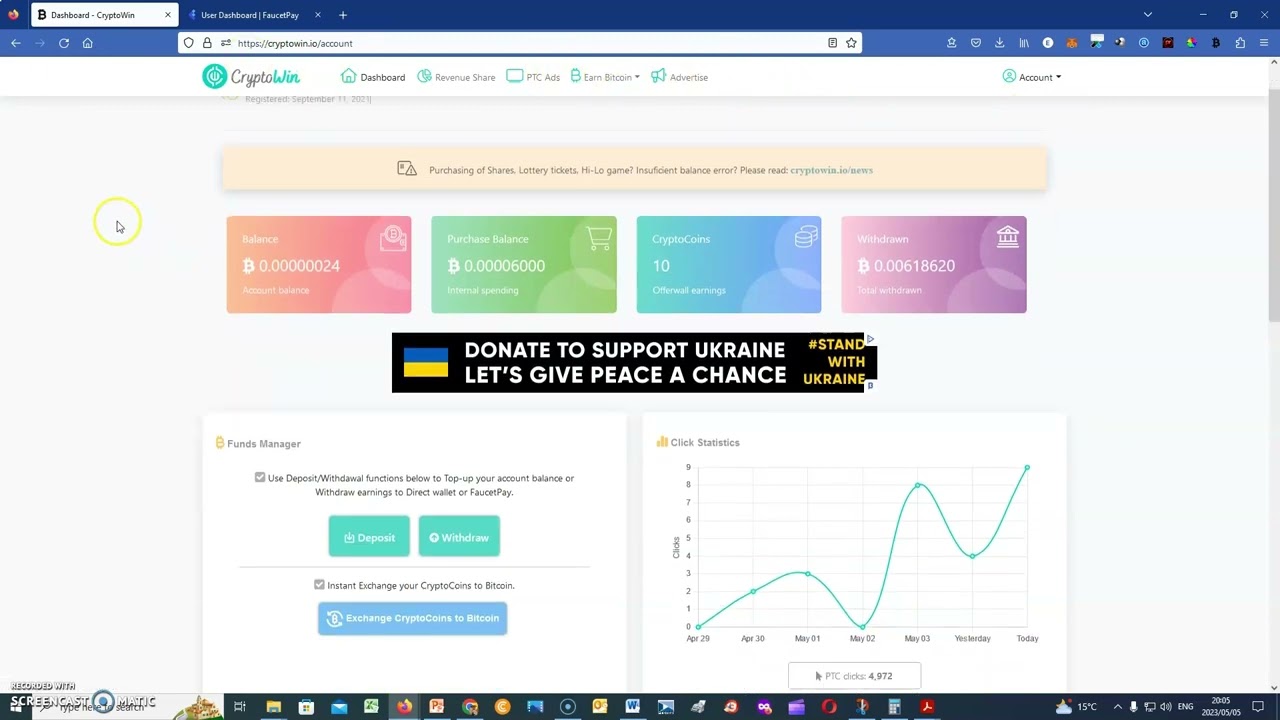Screen dimensions: 1280x720
Task: Open Opera browser from the taskbar
Action: pyautogui.click(x=829, y=707)
